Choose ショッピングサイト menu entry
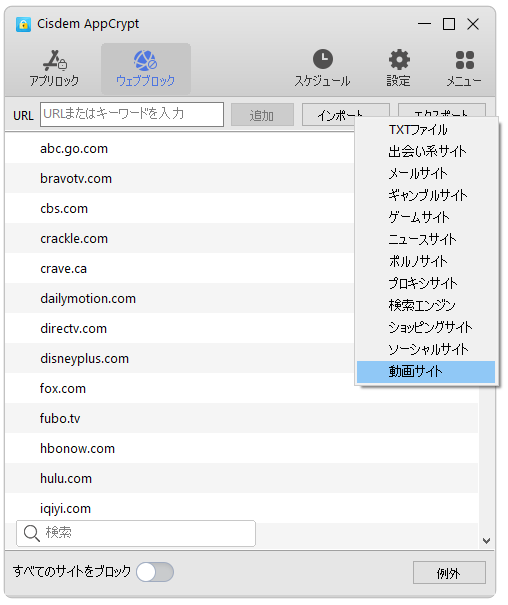This screenshot has width=508, height=605. pyautogui.click(x=426, y=327)
